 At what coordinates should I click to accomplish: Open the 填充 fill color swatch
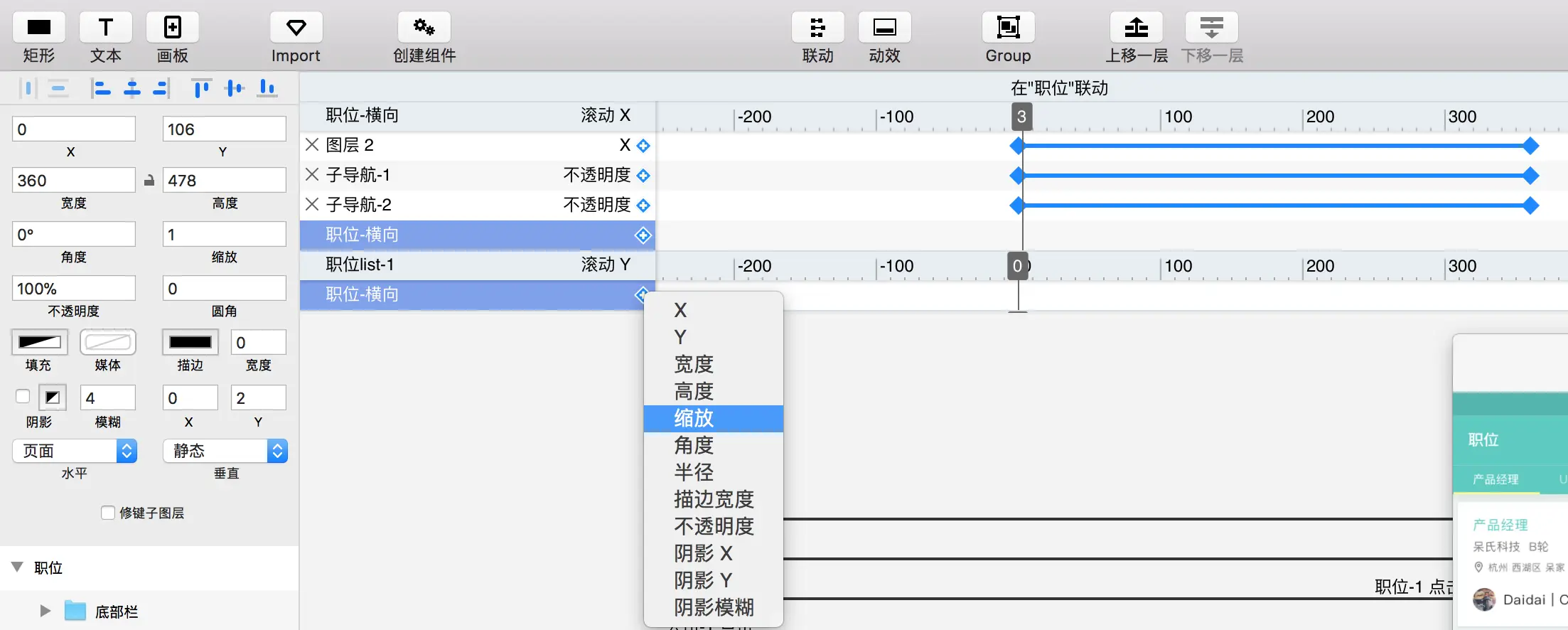(40, 342)
